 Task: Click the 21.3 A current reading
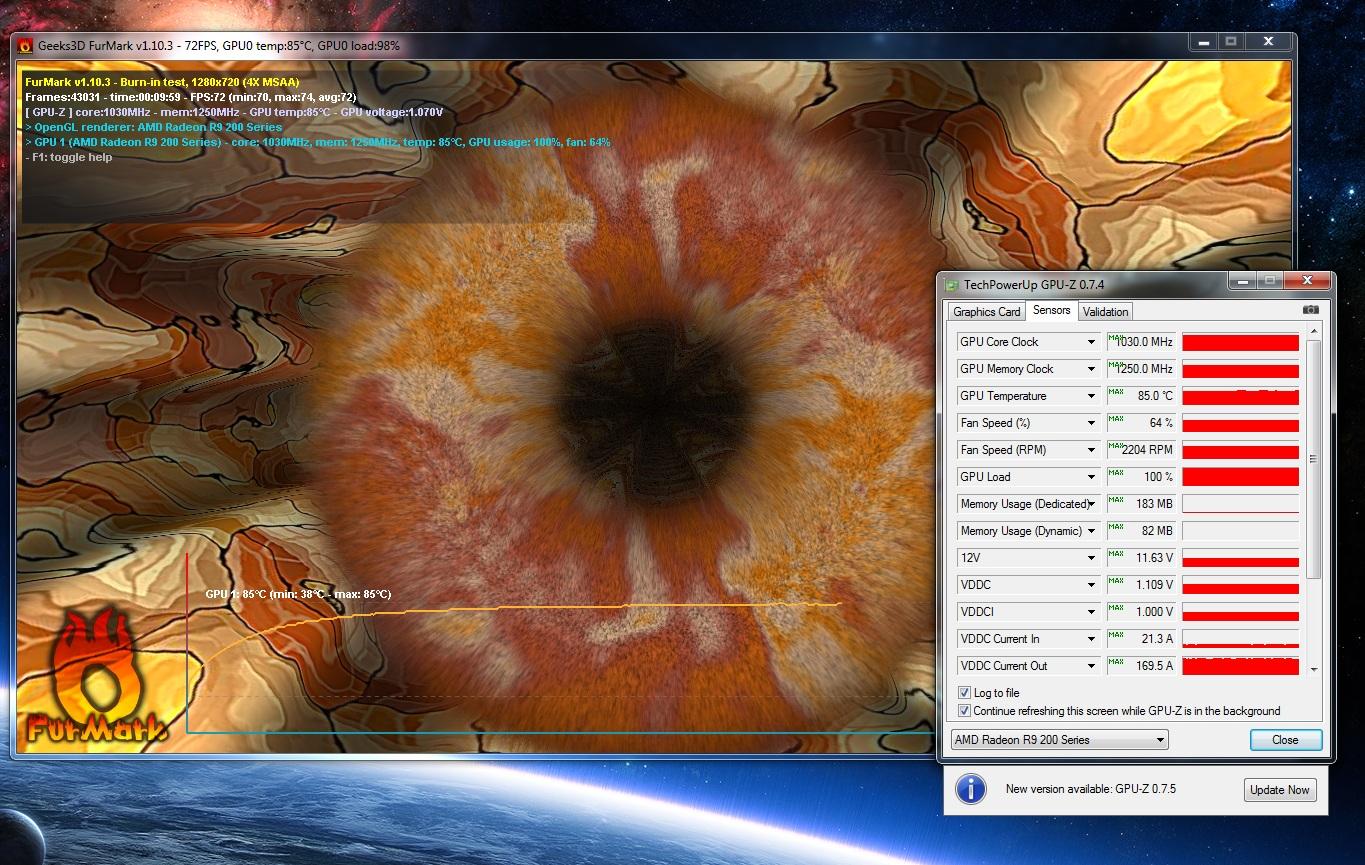click(1157, 639)
